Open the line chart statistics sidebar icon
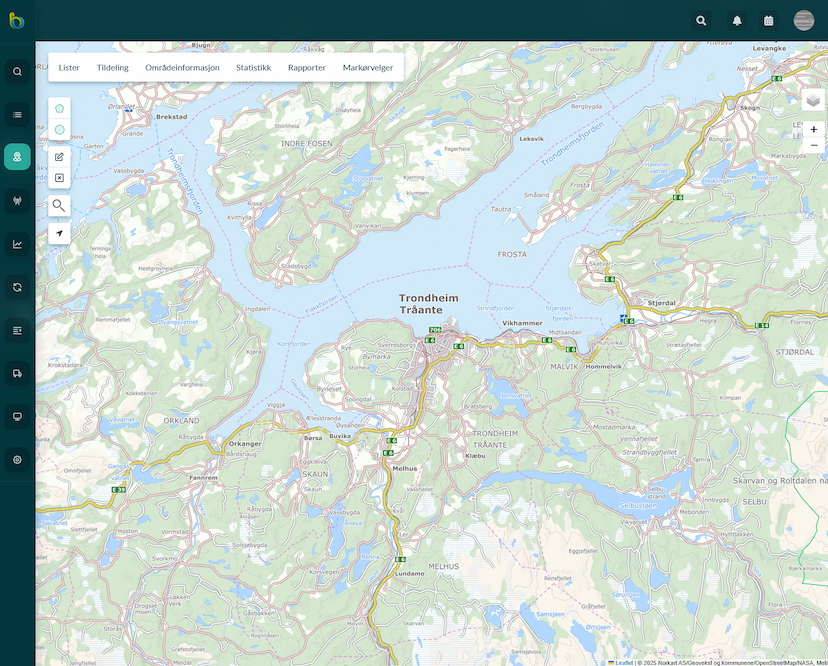This screenshot has width=828, height=666. click(x=17, y=244)
